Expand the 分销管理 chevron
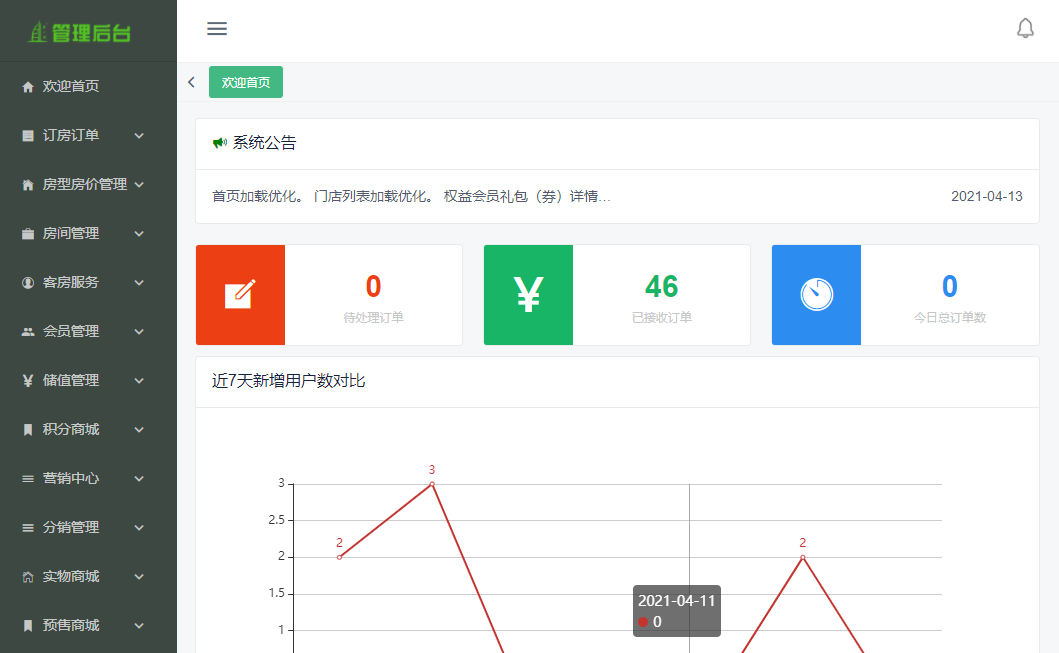The width and height of the screenshot is (1059, 653). pos(139,527)
